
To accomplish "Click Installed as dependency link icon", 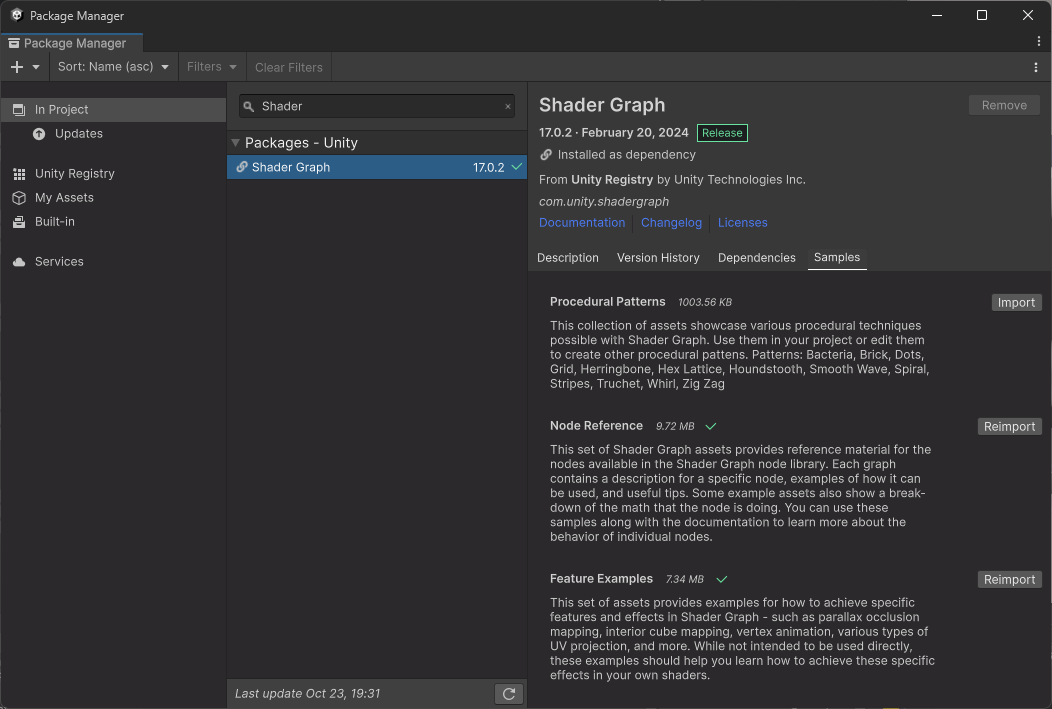I will pyautogui.click(x=546, y=155).
